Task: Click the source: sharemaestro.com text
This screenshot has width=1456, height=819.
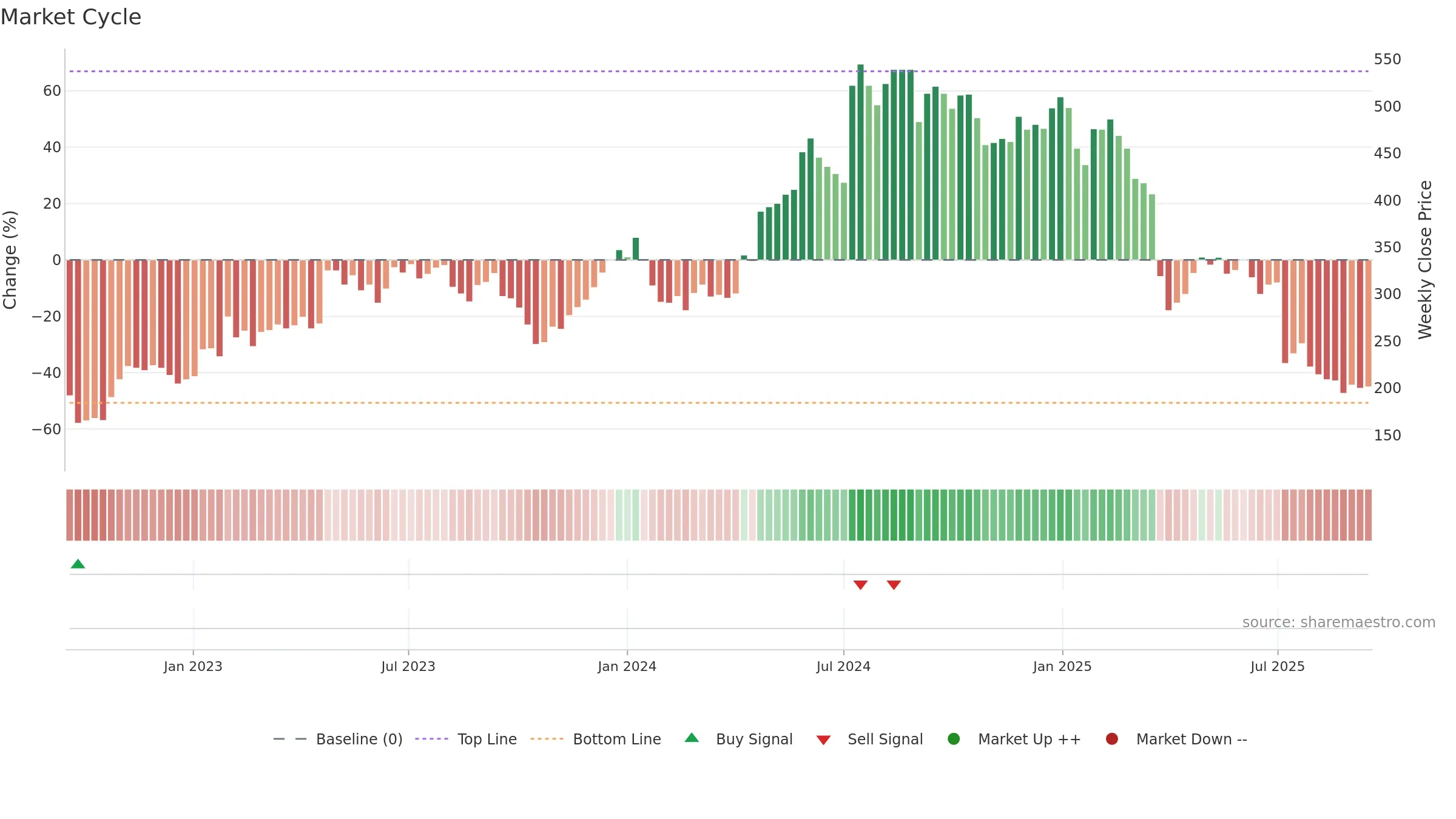Action: tap(1339, 622)
